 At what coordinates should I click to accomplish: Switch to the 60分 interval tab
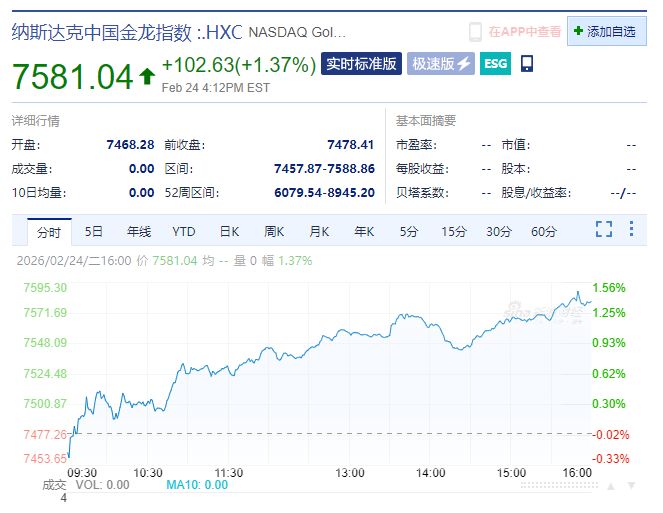(544, 232)
